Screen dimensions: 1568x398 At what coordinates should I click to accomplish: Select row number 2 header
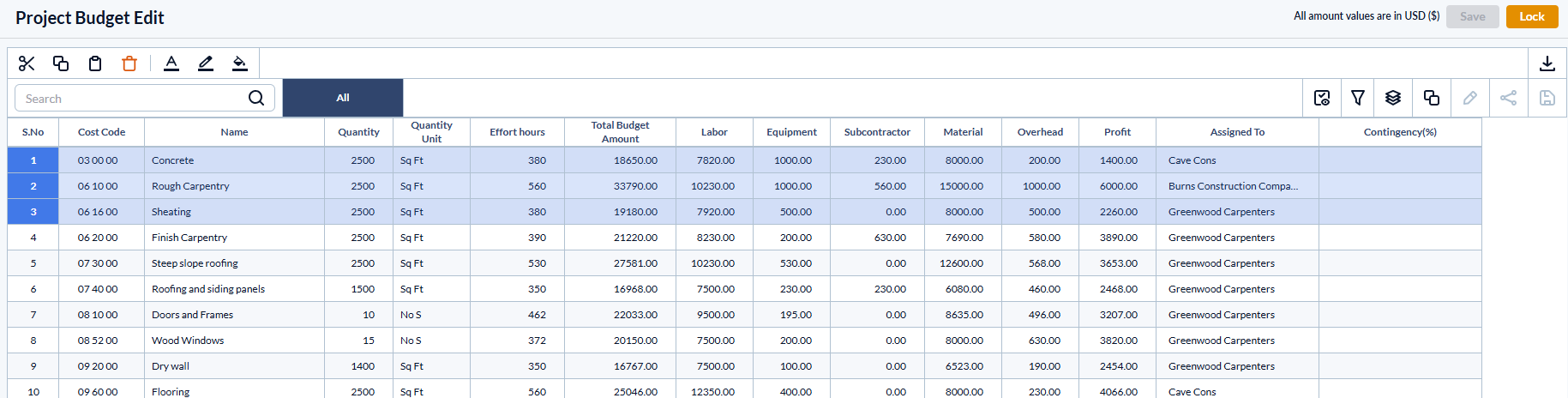click(33, 186)
